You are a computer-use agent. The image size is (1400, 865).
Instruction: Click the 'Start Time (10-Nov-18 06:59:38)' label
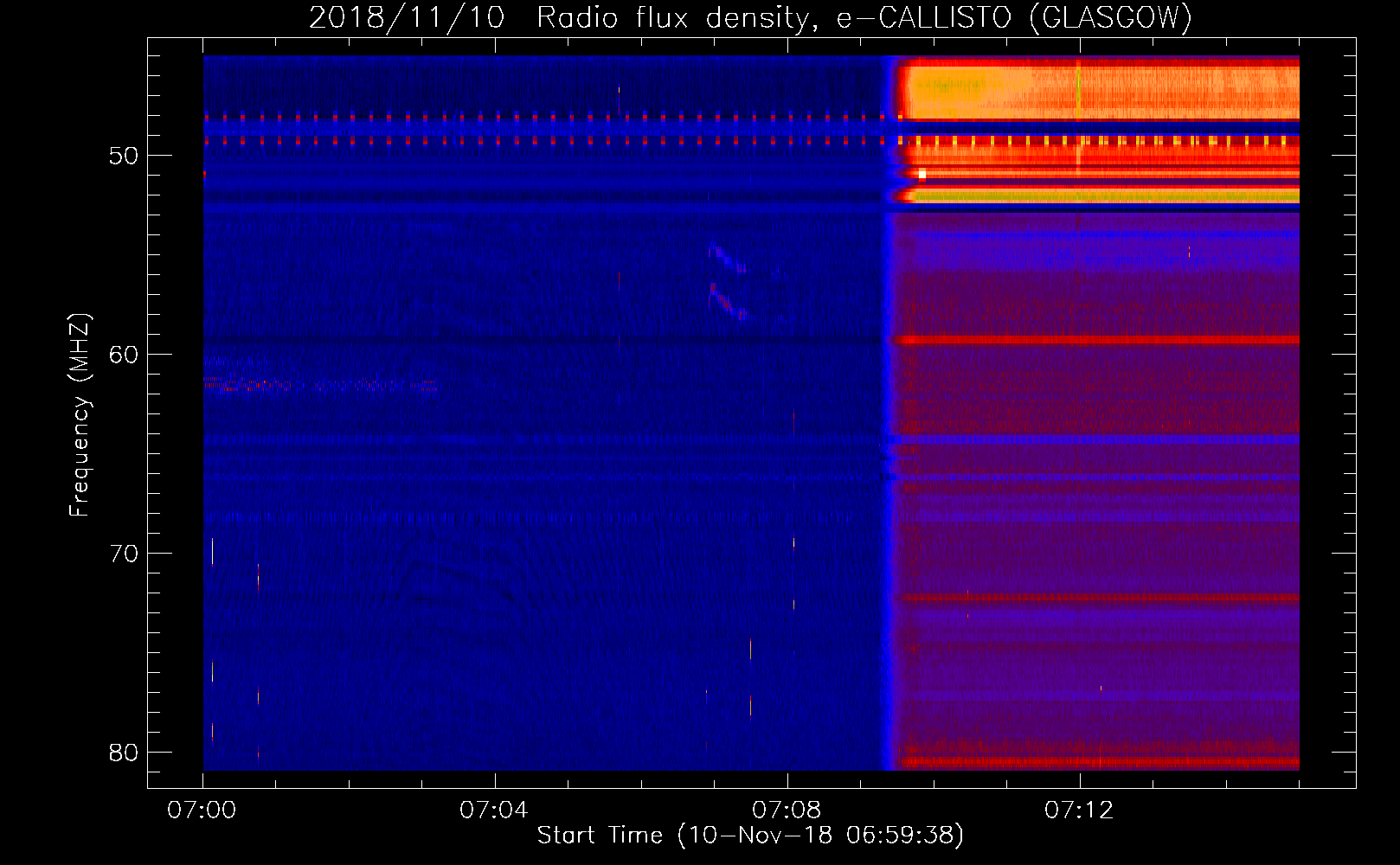(x=750, y=836)
